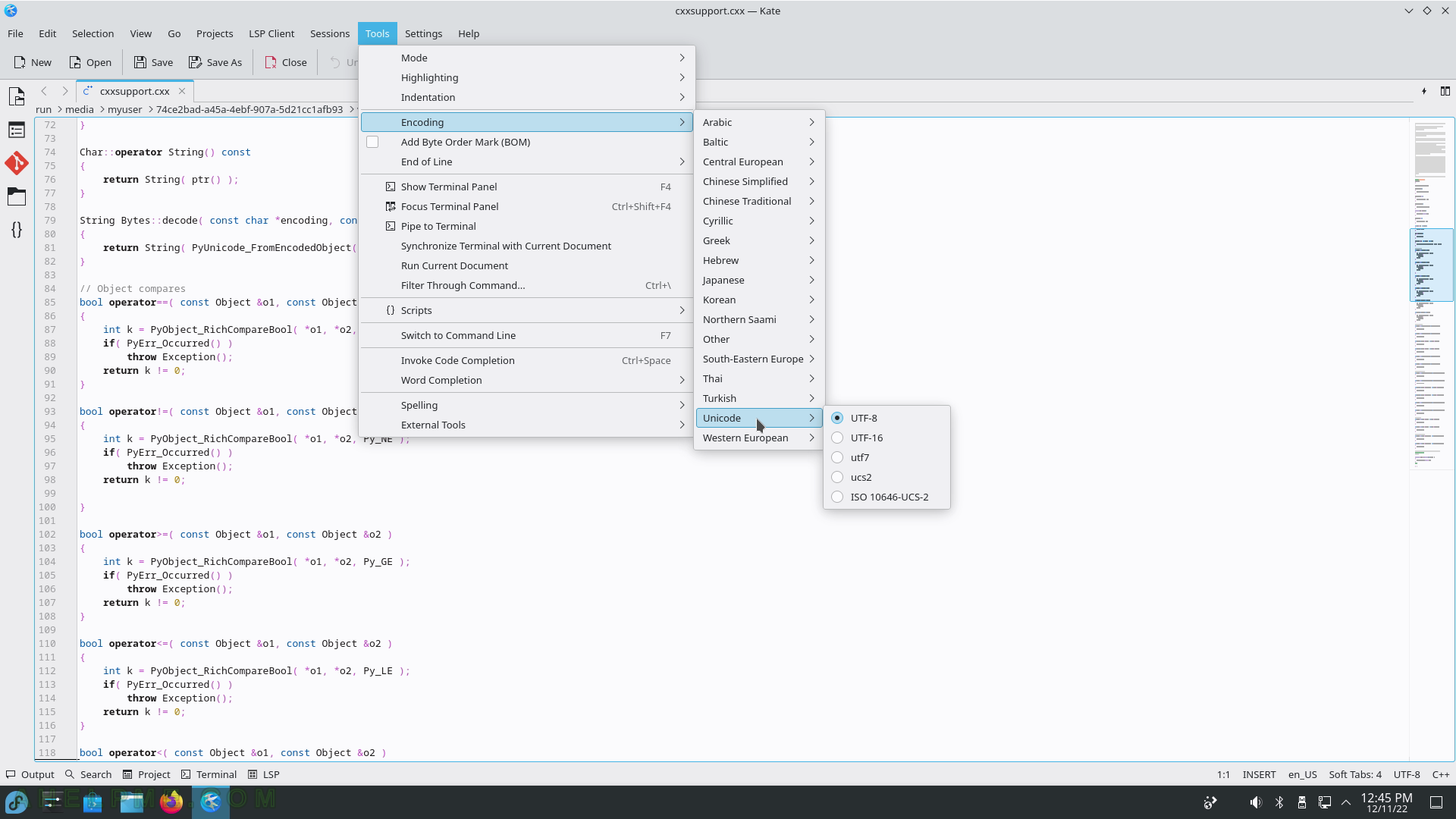Click Run Current Document menu entry

[x=527, y=265]
